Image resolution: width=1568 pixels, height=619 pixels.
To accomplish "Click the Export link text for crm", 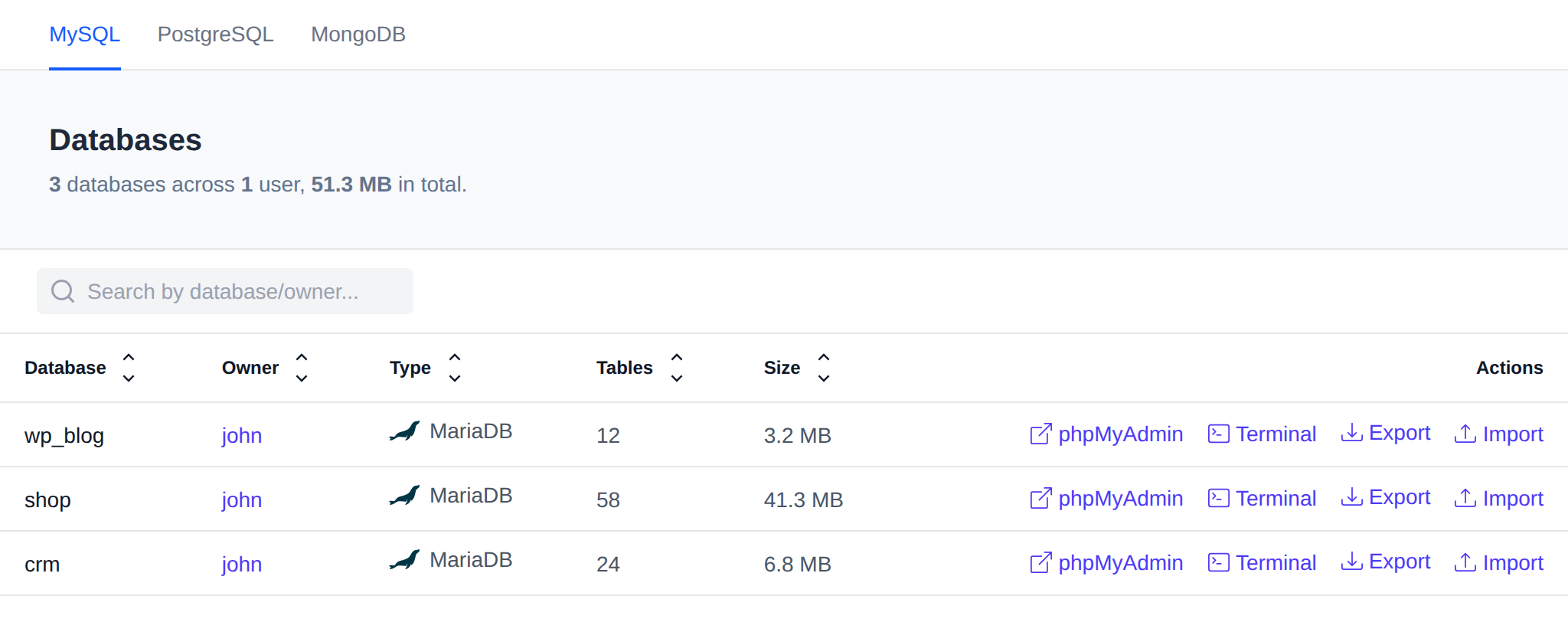I will click(x=1400, y=562).
